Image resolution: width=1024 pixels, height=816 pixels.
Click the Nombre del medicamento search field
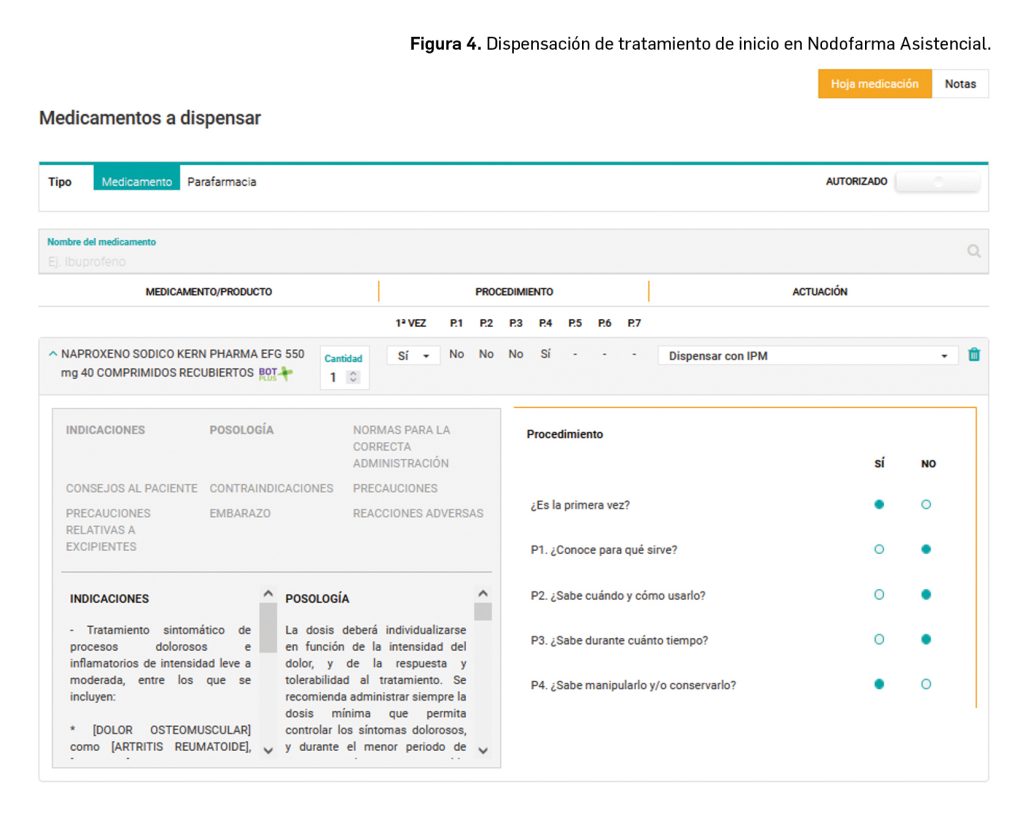tap(500, 261)
